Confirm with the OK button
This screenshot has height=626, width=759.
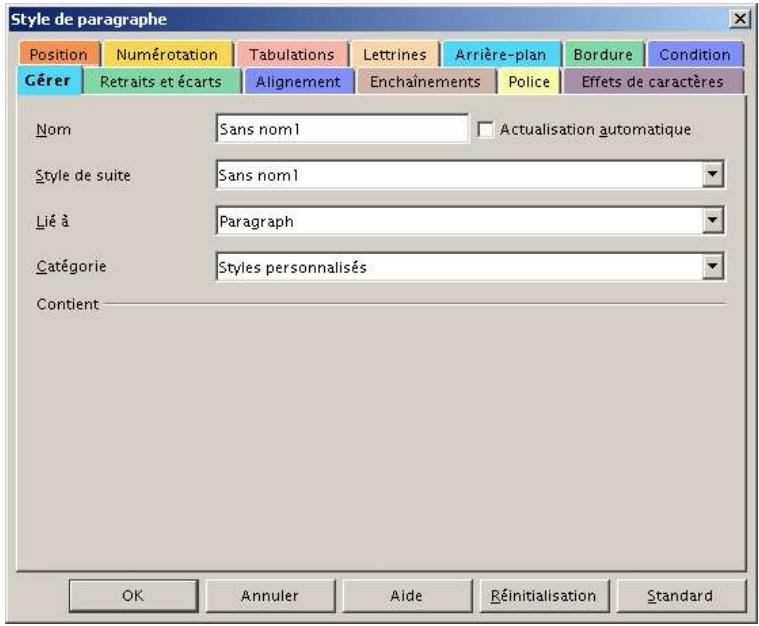pyautogui.click(x=134, y=595)
